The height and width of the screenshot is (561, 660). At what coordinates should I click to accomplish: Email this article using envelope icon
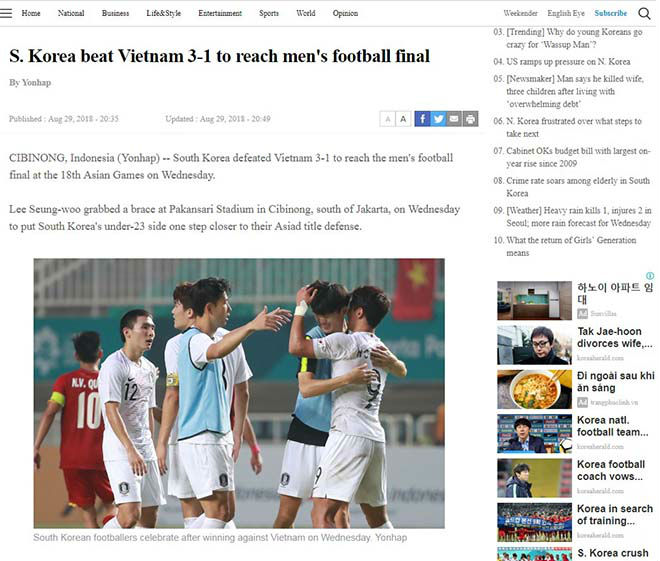pos(454,119)
